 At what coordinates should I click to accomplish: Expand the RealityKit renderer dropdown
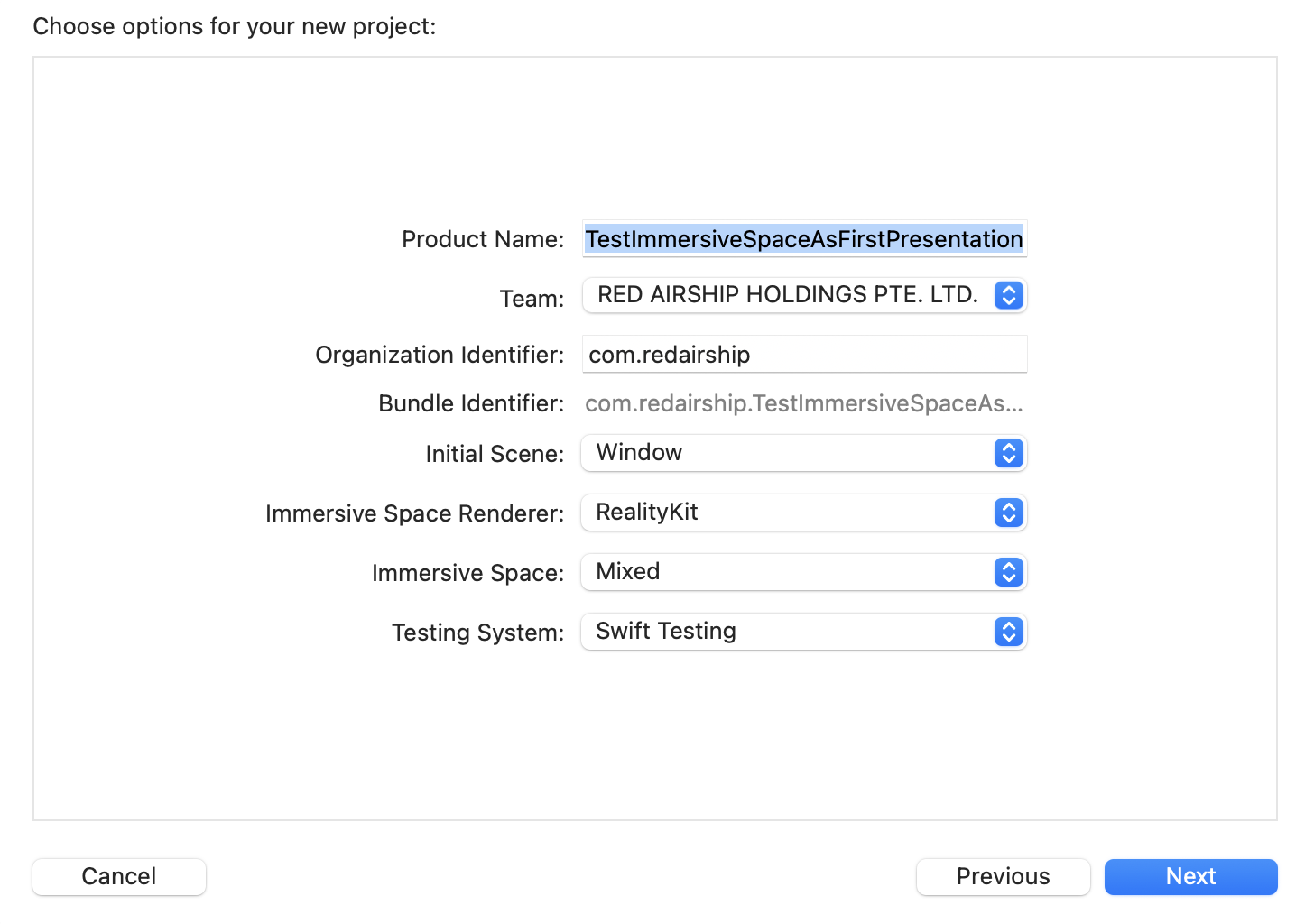(788, 513)
